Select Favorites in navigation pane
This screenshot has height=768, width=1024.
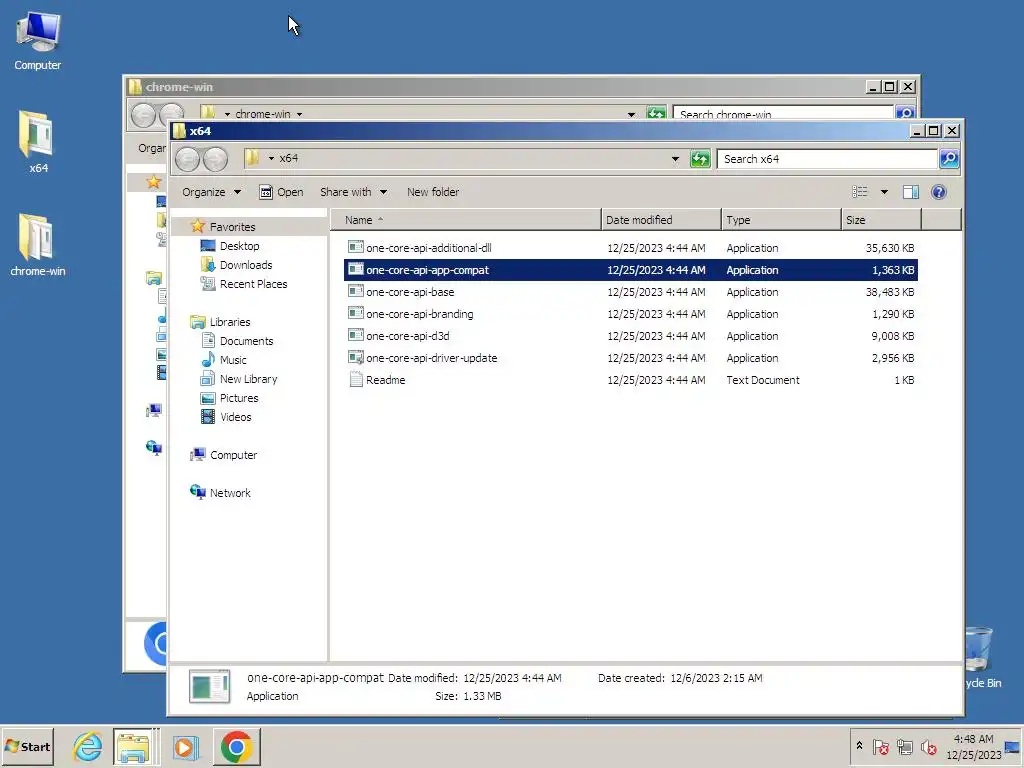click(232, 227)
